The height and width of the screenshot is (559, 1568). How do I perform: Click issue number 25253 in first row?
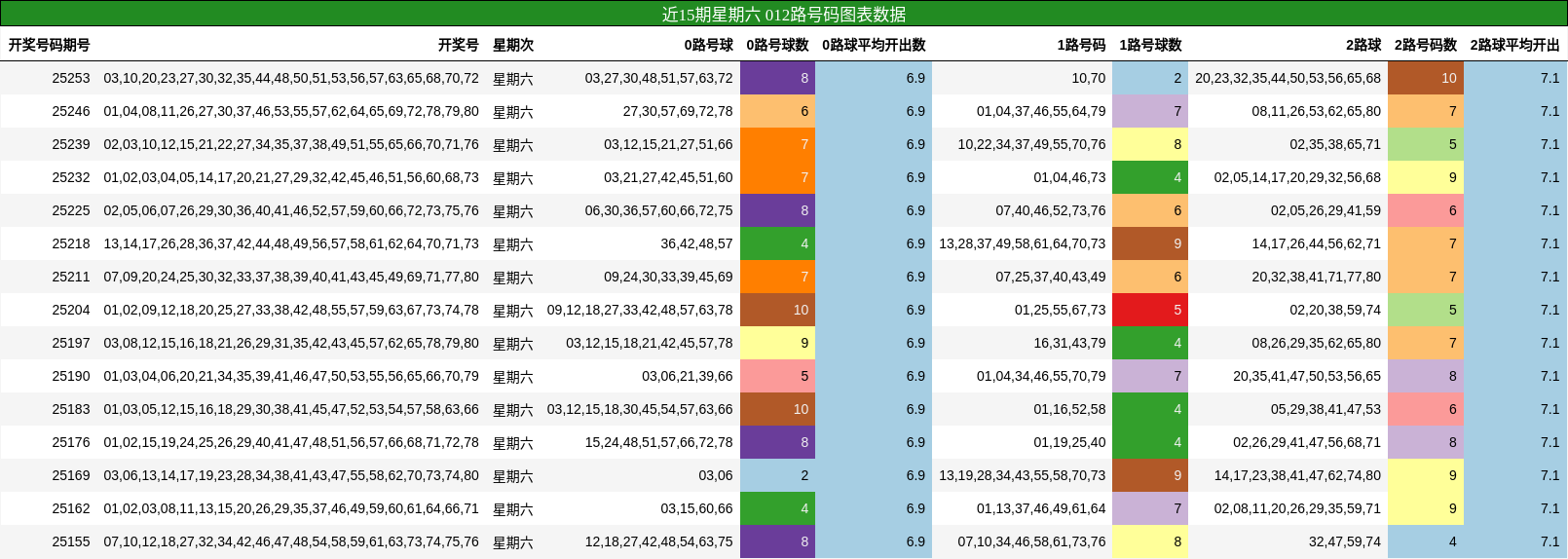click(71, 78)
